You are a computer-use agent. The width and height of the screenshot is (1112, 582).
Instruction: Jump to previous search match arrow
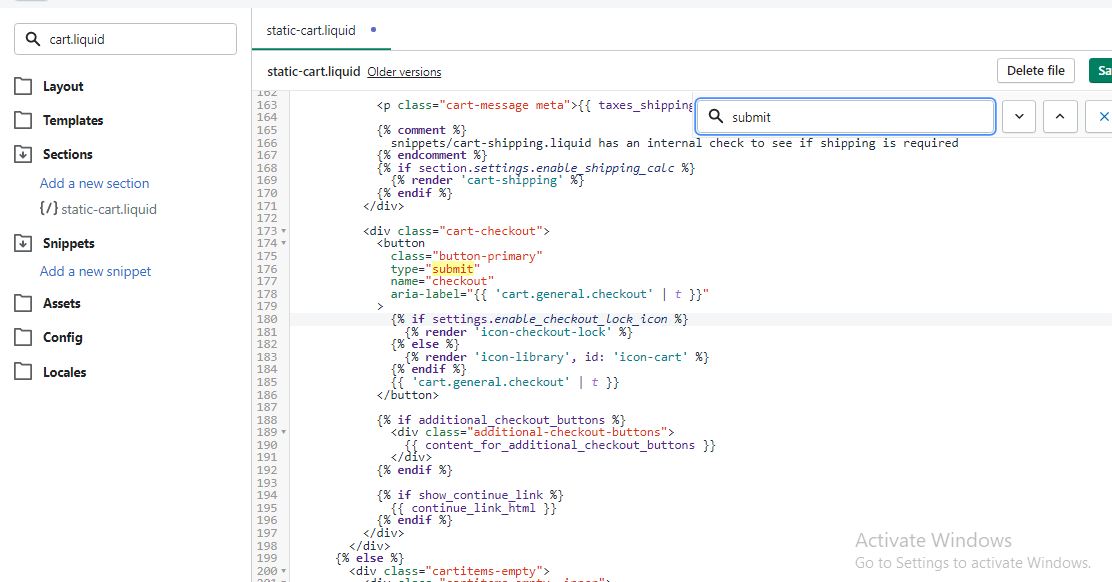tap(1060, 116)
